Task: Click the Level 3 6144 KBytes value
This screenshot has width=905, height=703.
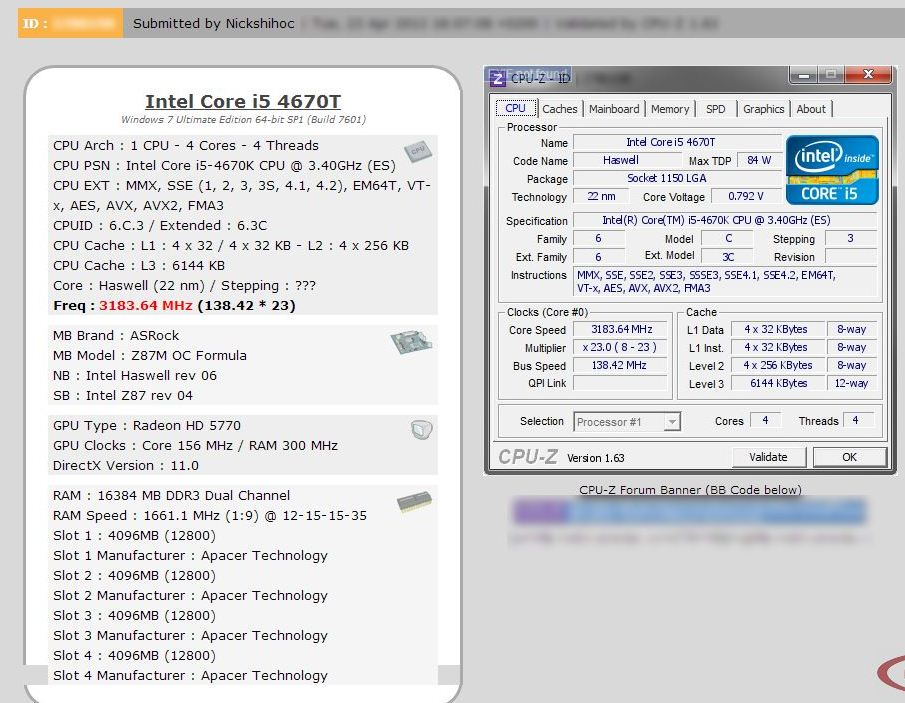Action: tap(777, 383)
